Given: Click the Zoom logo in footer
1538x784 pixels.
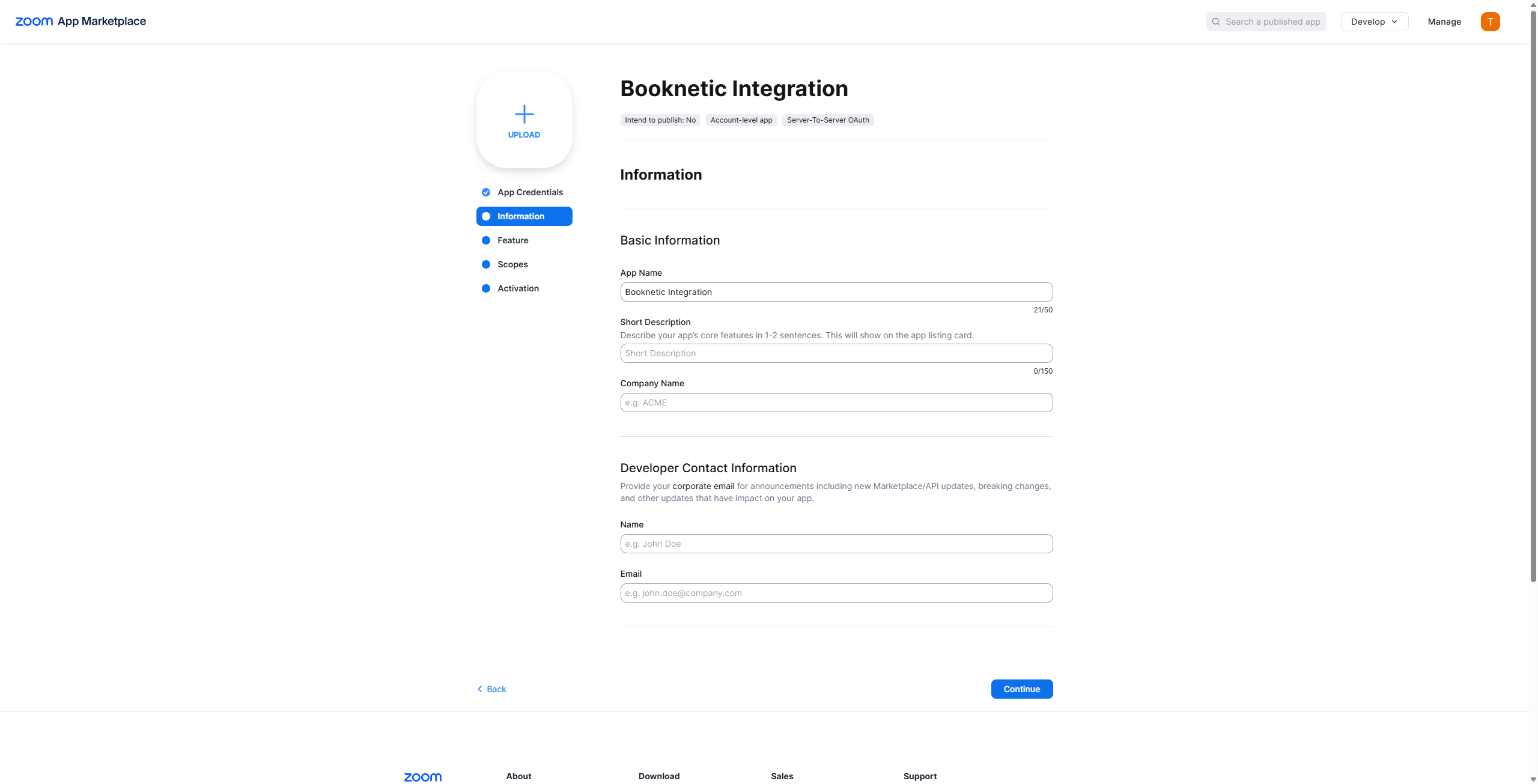Looking at the screenshot, I should [422, 777].
